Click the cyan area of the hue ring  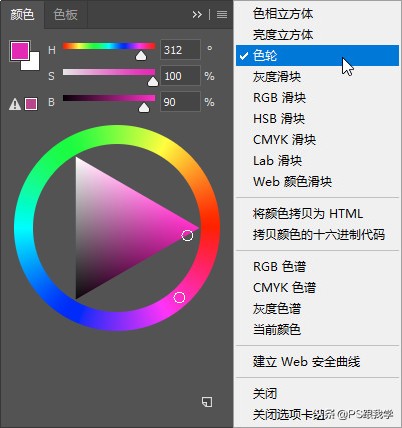(24, 228)
